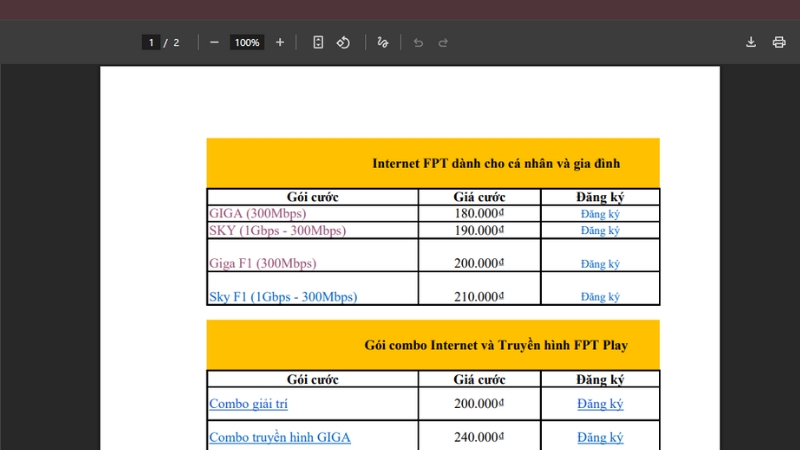Click Đăng ký for Combo truyền hình GIGA
This screenshot has height=450, width=800.
tap(600, 437)
